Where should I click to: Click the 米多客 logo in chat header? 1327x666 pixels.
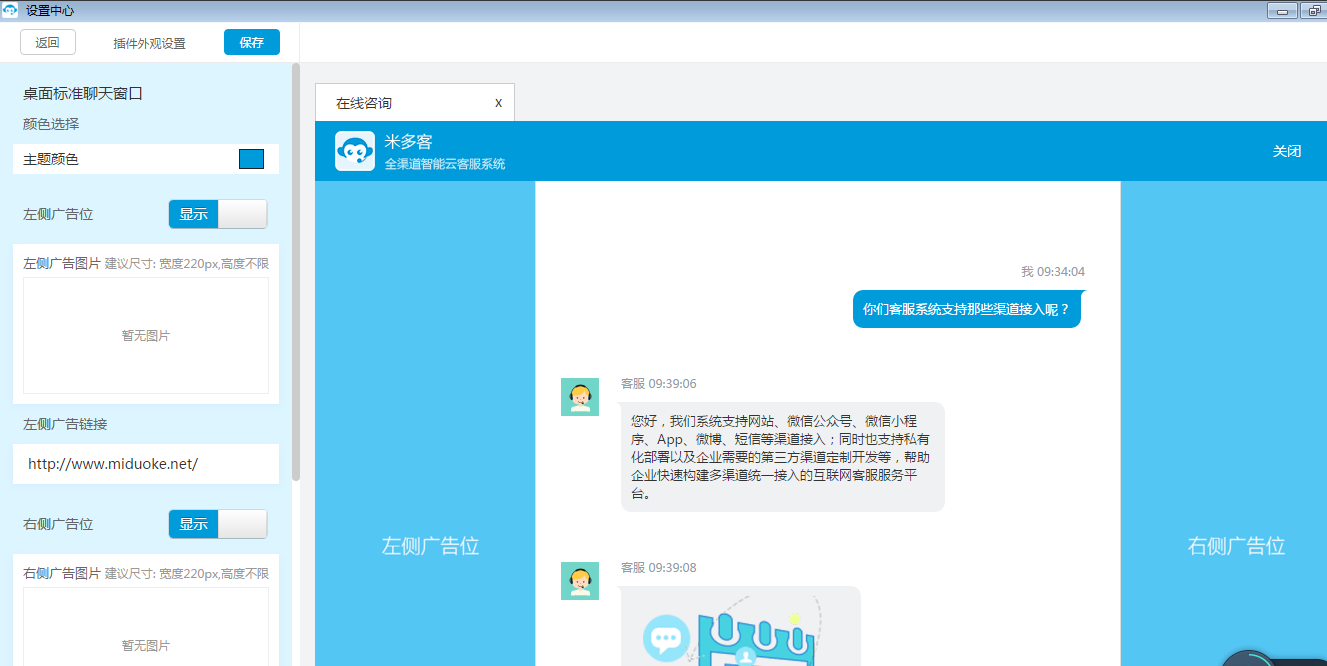pyautogui.click(x=355, y=151)
